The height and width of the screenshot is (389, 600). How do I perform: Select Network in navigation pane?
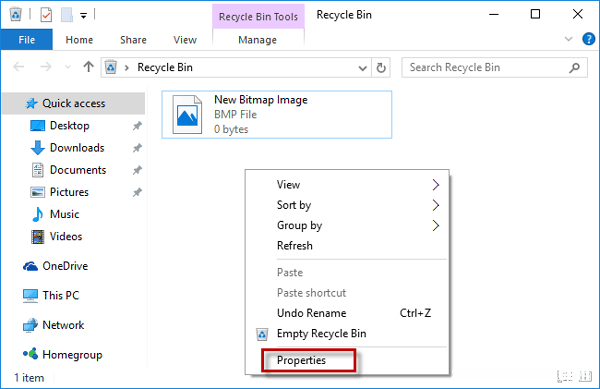63,325
